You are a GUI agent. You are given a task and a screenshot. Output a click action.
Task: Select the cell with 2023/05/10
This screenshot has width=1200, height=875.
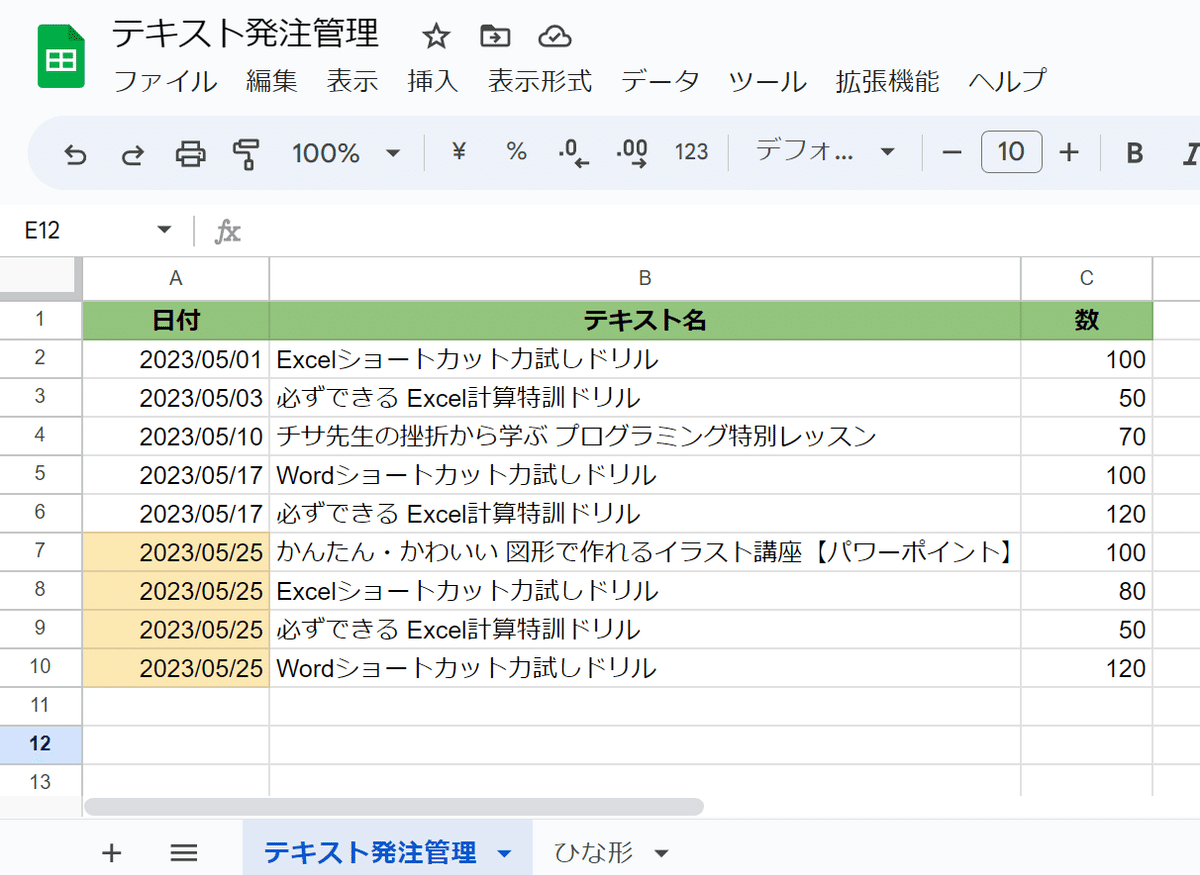pos(176,436)
